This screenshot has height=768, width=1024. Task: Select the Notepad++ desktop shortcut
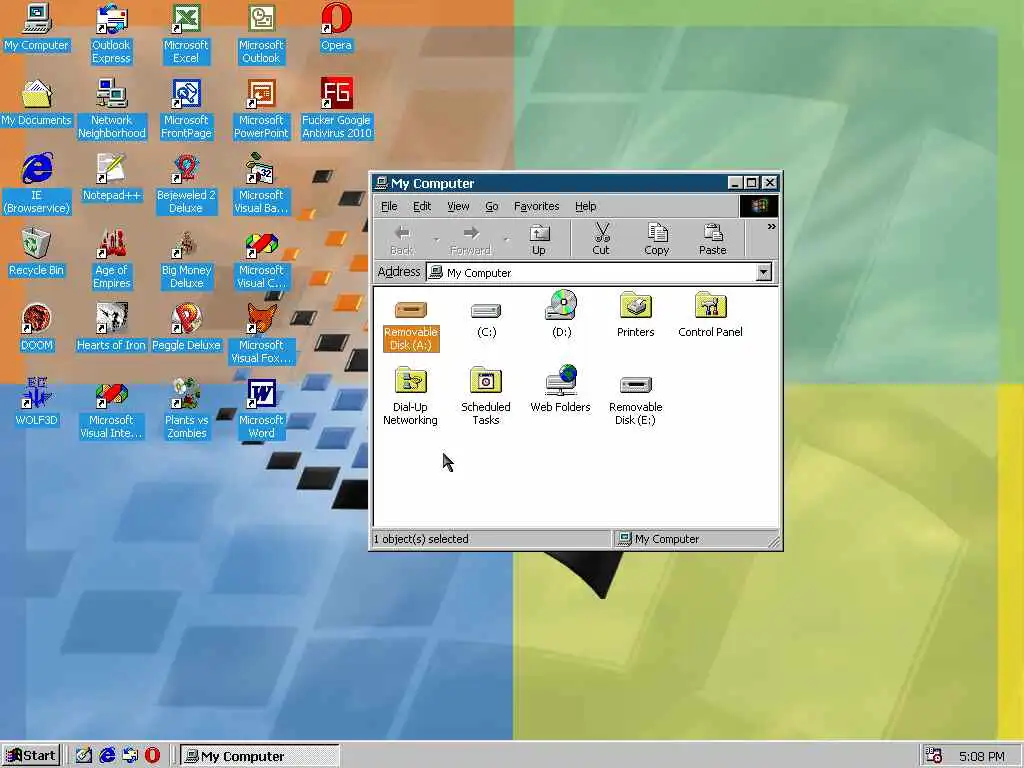coord(112,178)
